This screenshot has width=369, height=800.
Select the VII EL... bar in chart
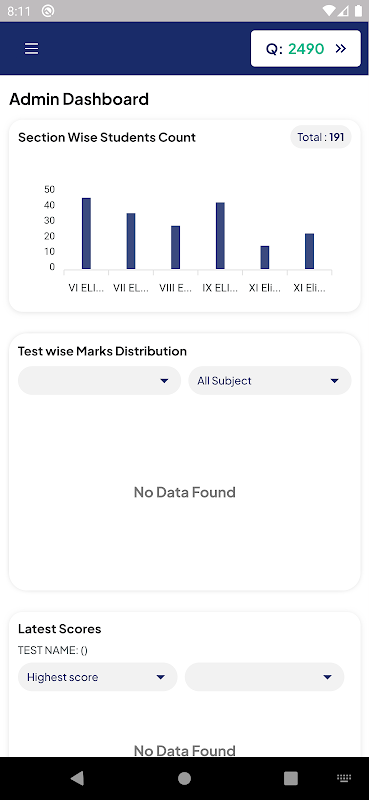pyautogui.click(x=131, y=241)
